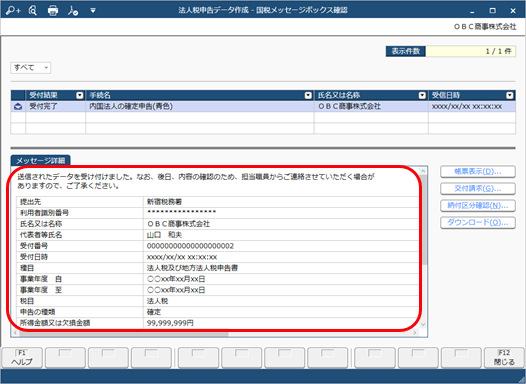Viewport: 526px width, 384px height.
Task: Click the 税目 value 法人税
Action: 157,301
